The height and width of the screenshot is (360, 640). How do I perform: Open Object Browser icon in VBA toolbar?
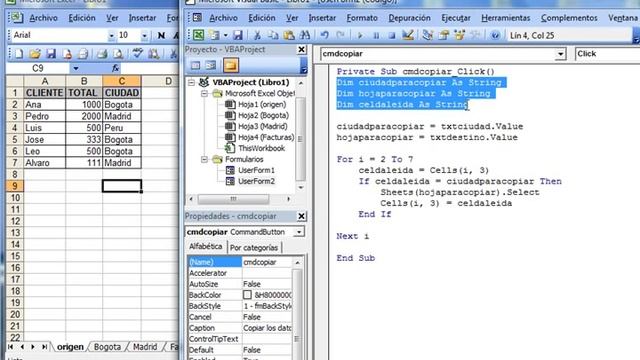[x=460, y=36]
